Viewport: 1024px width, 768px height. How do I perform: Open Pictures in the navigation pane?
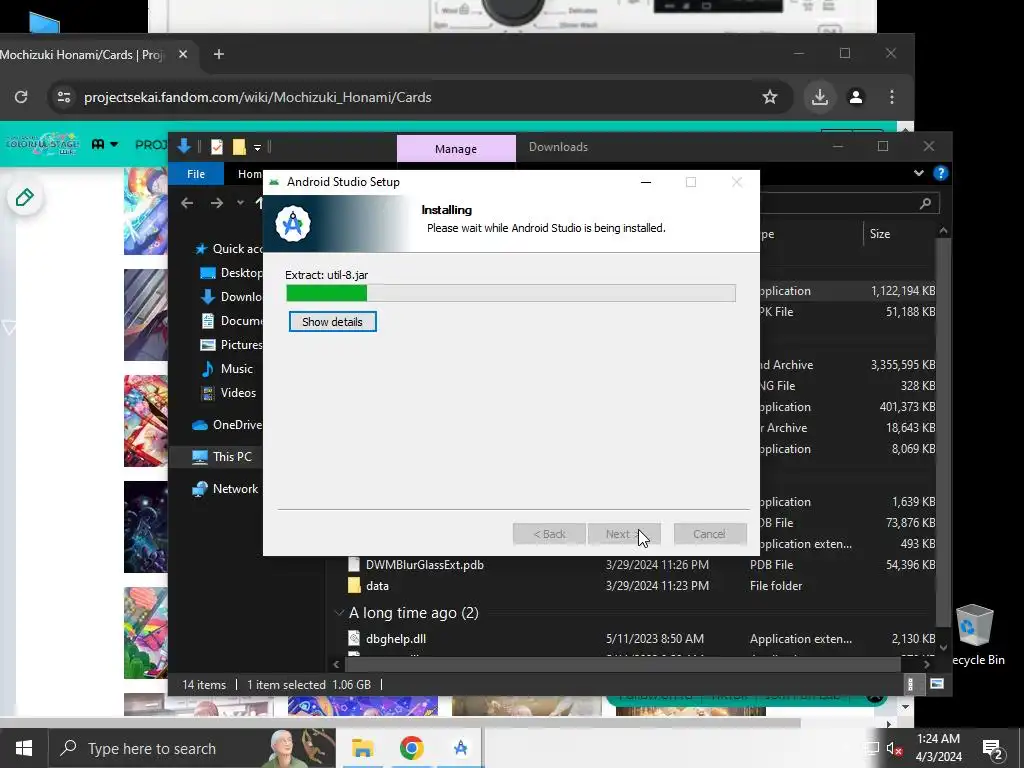[232, 345]
